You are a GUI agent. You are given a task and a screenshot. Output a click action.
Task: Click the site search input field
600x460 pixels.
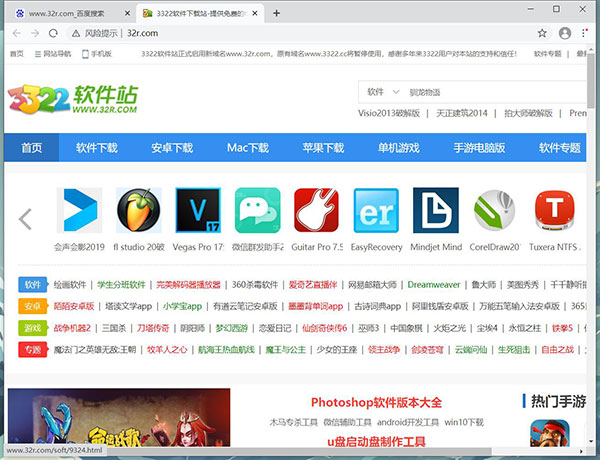496,92
